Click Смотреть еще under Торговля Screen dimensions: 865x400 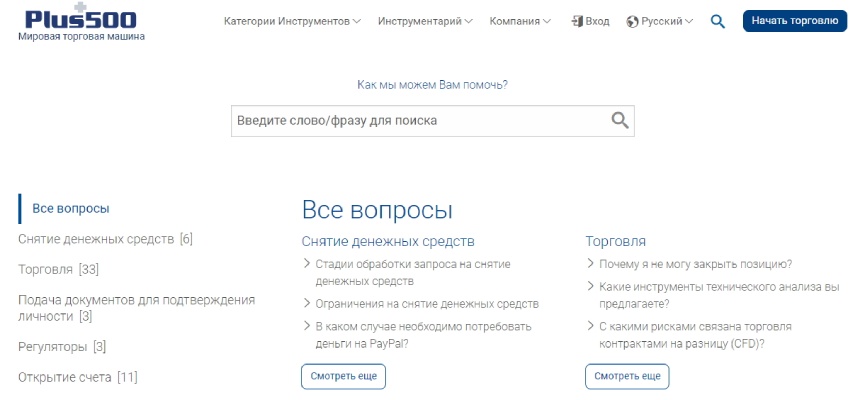[627, 376]
